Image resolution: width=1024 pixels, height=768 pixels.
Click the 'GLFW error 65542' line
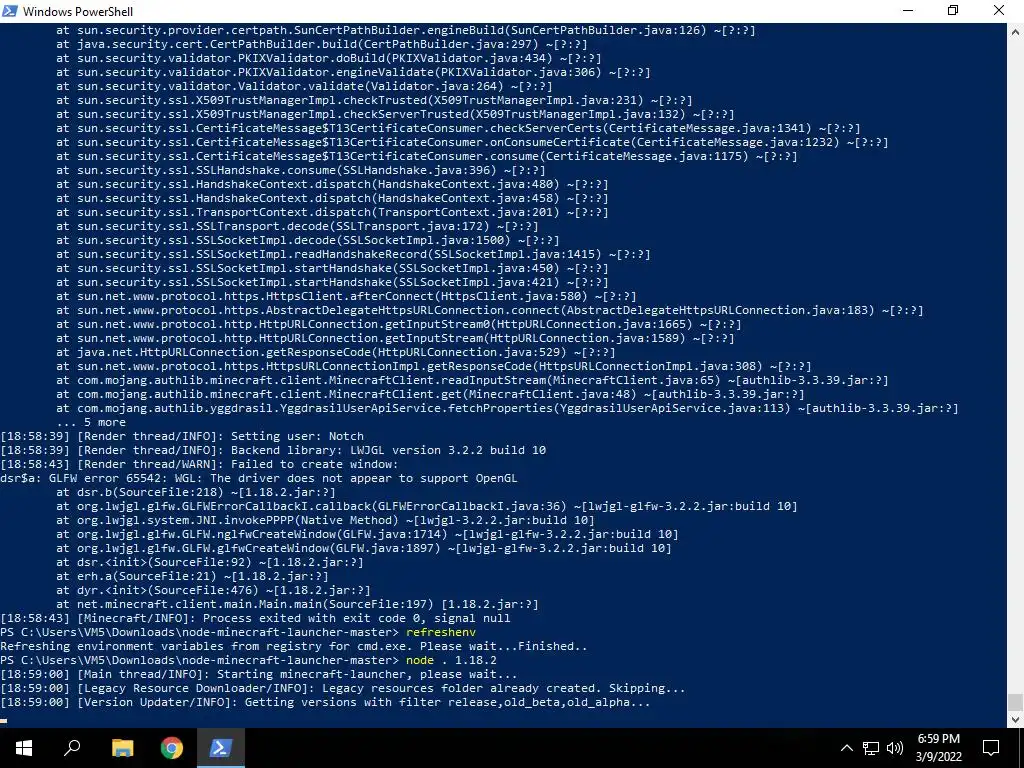[259, 478]
